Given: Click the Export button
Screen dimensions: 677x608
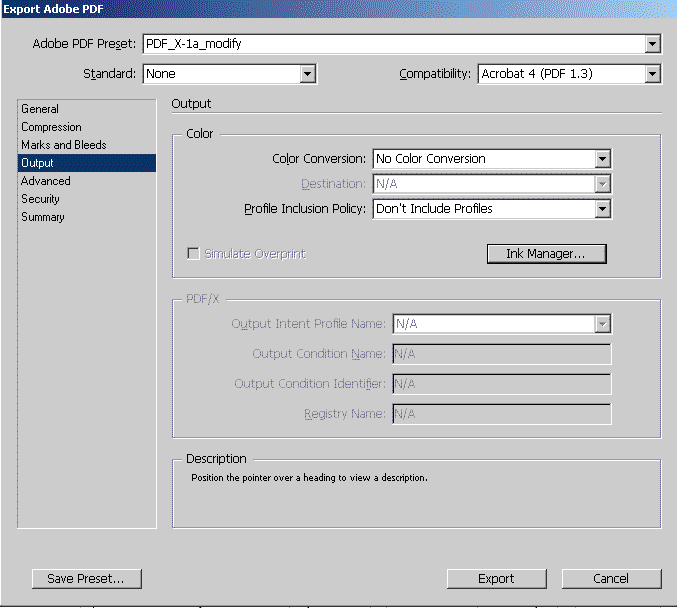Looking at the screenshot, I should pyautogui.click(x=497, y=579).
